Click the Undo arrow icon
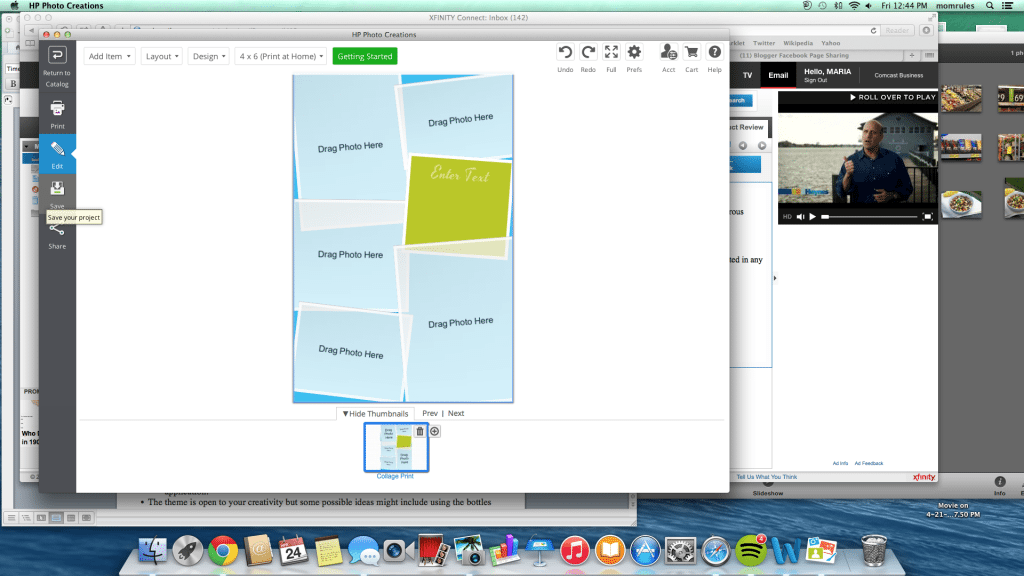This screenshot has height=576, width=1024. pyautogui.click(x=565, y=52)
